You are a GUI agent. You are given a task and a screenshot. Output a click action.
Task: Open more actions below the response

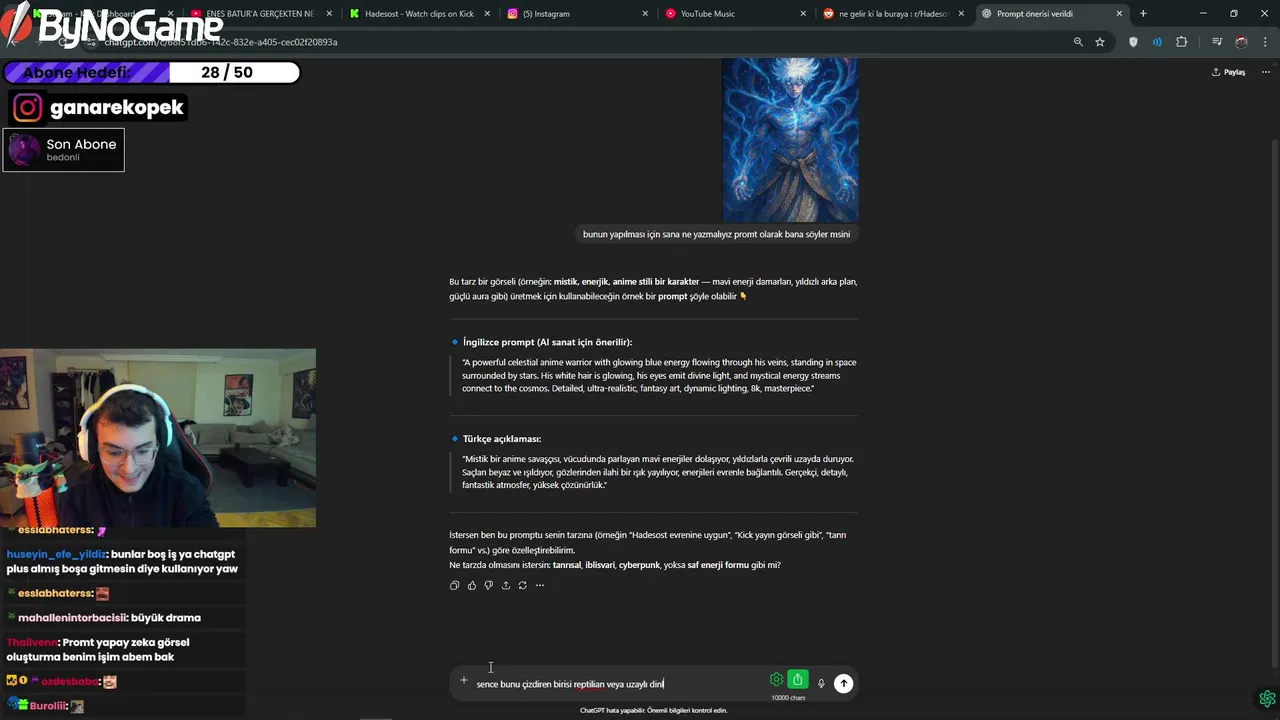pyautogui.click(x=540, y=585)
